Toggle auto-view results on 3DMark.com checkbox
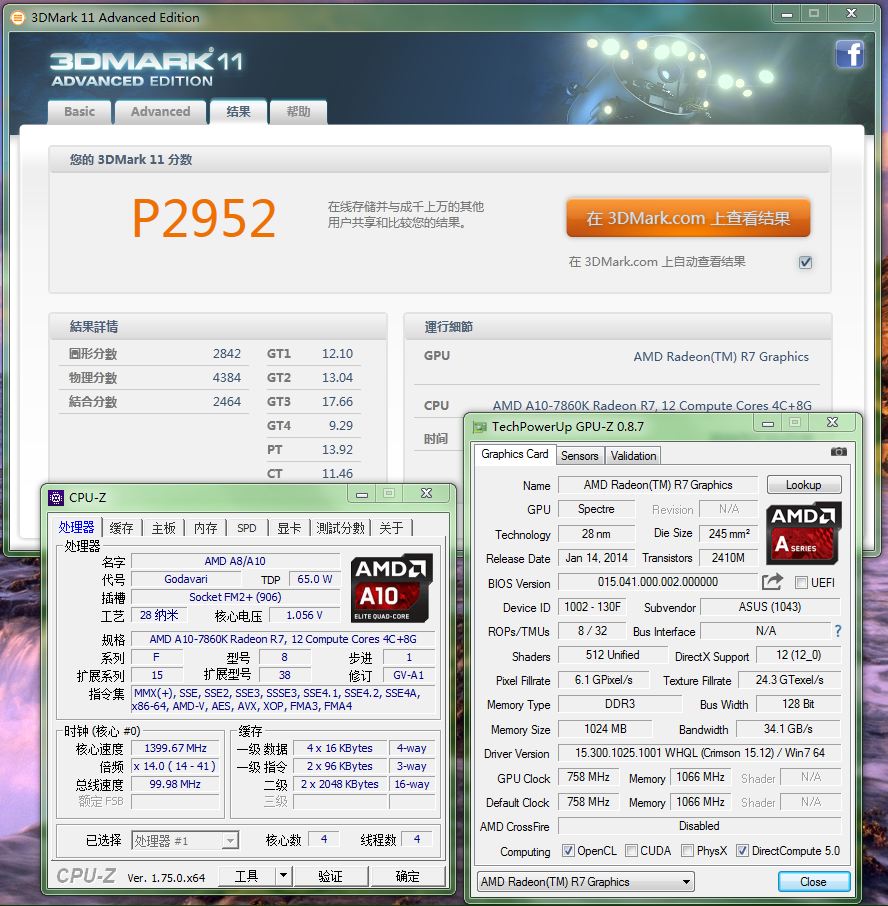The width and height of the screenshot is (888, 906). coord(805,262)
